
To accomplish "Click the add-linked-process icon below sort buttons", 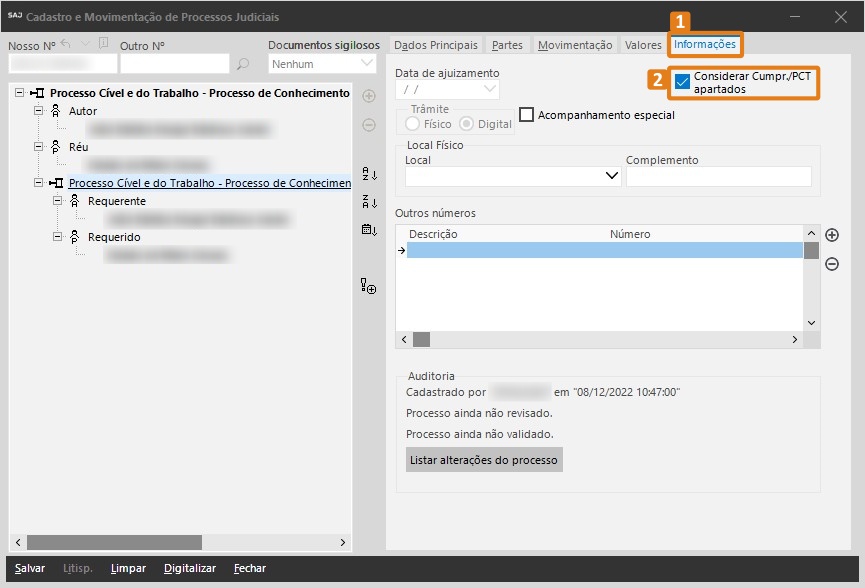I will (x=369, y=287).
